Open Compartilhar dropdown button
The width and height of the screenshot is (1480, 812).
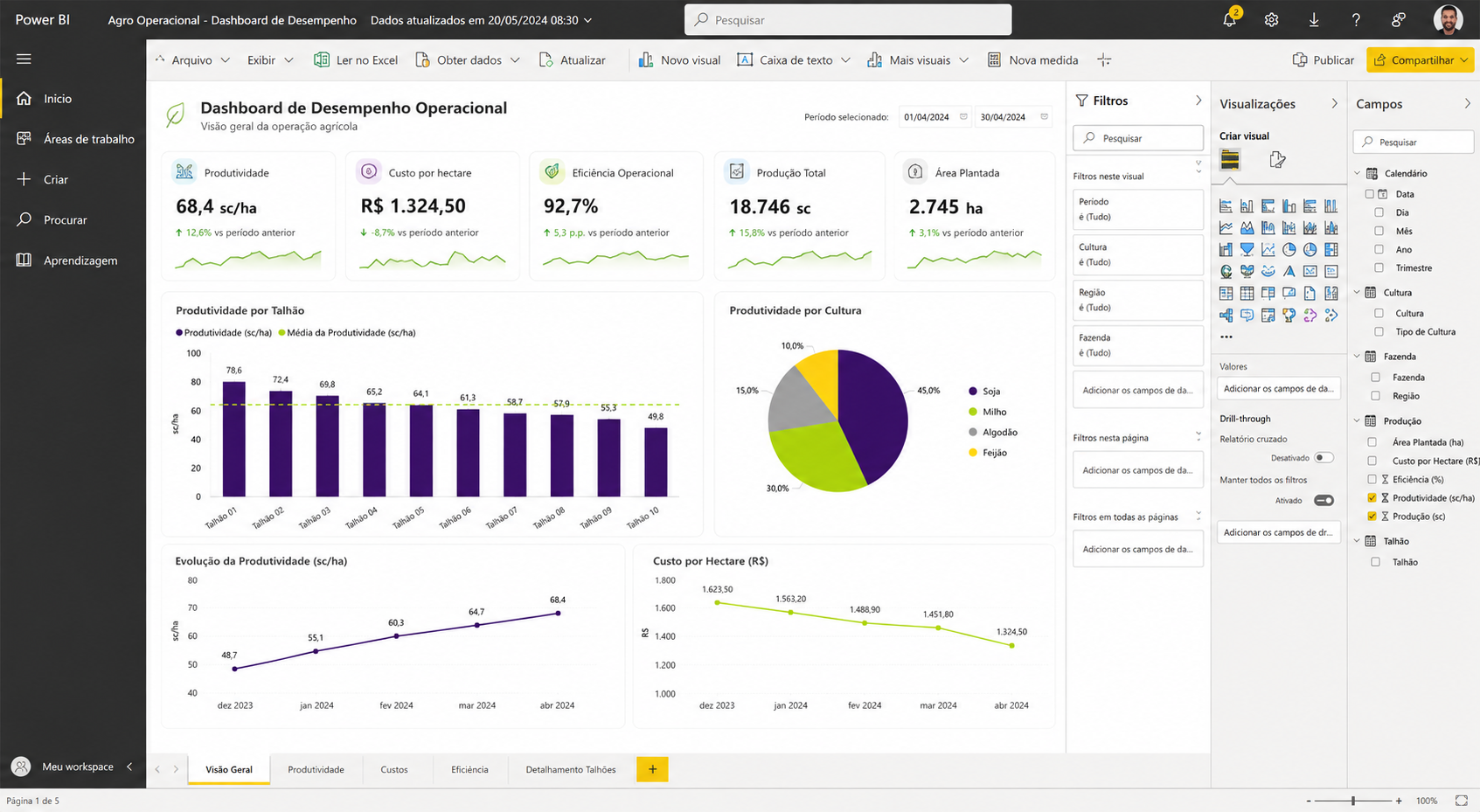click(x=1420, y=59)
